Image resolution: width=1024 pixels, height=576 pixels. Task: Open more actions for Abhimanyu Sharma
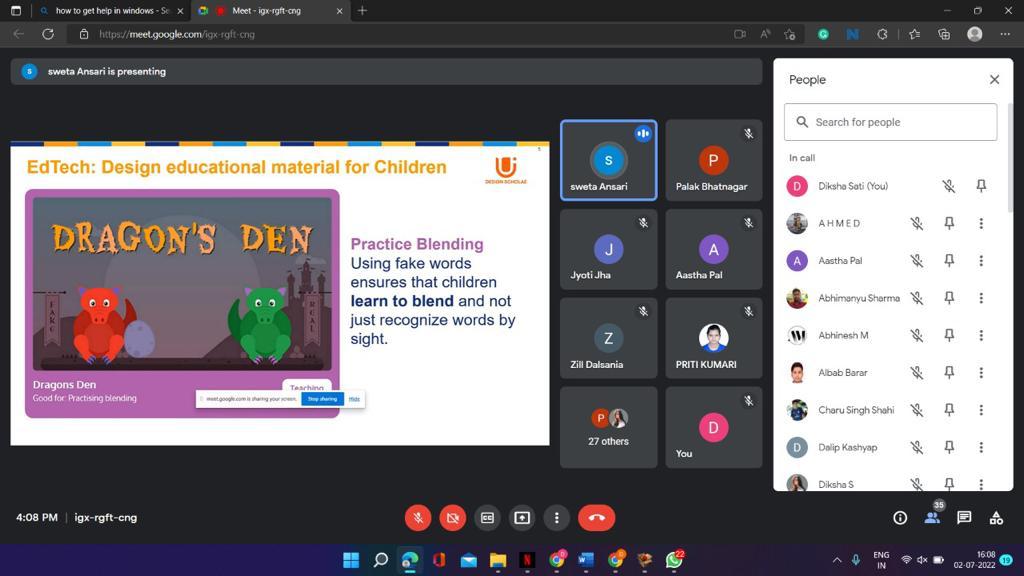(x=981, y=298)
